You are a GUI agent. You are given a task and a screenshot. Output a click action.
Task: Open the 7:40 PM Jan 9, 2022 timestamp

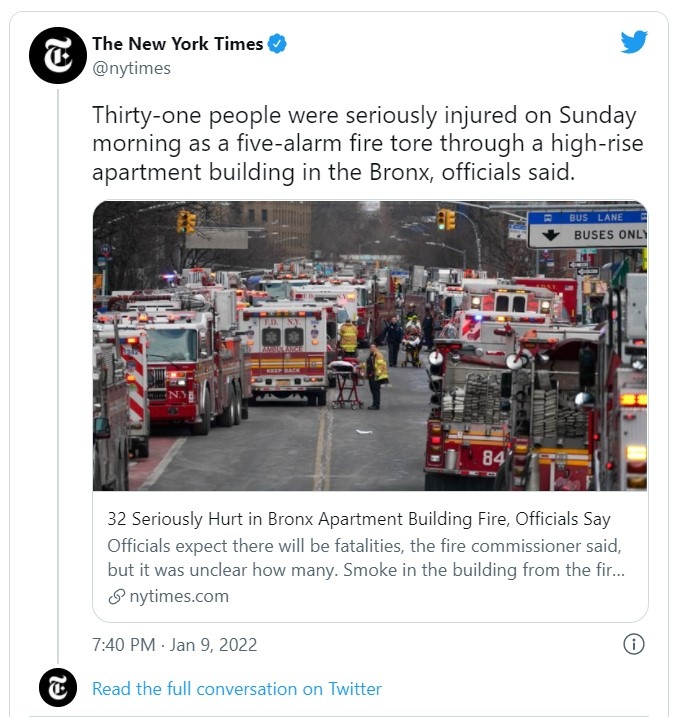click(175, 645)
